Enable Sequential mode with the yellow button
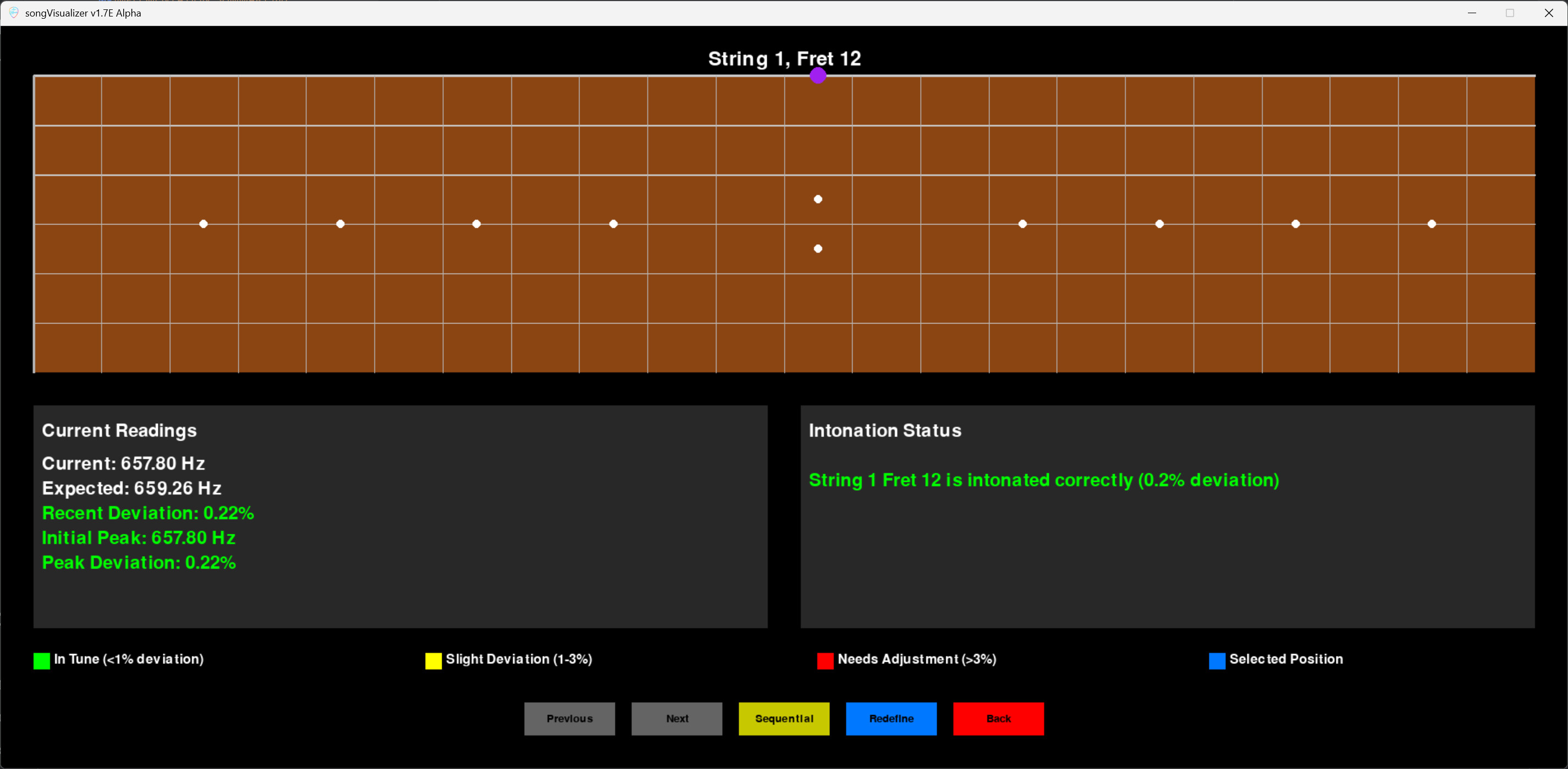The height and width of the screenshot is (769, 1568). 784,718
